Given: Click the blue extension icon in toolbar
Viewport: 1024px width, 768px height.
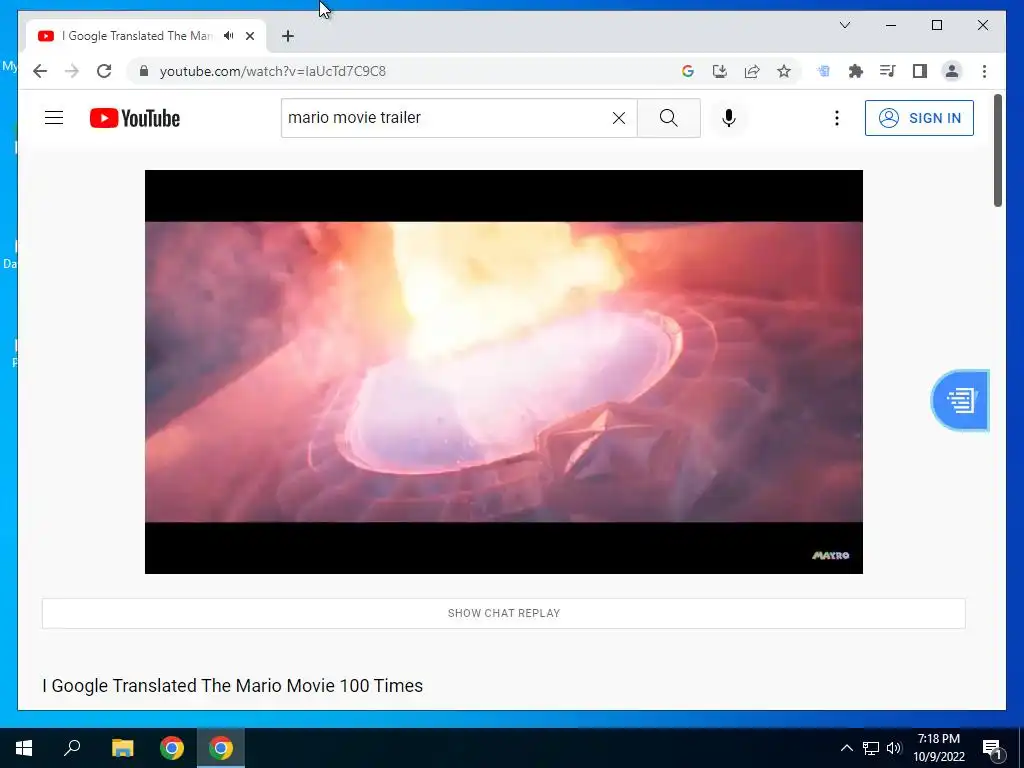Looking at the screenshot, I should pos(824,71).
